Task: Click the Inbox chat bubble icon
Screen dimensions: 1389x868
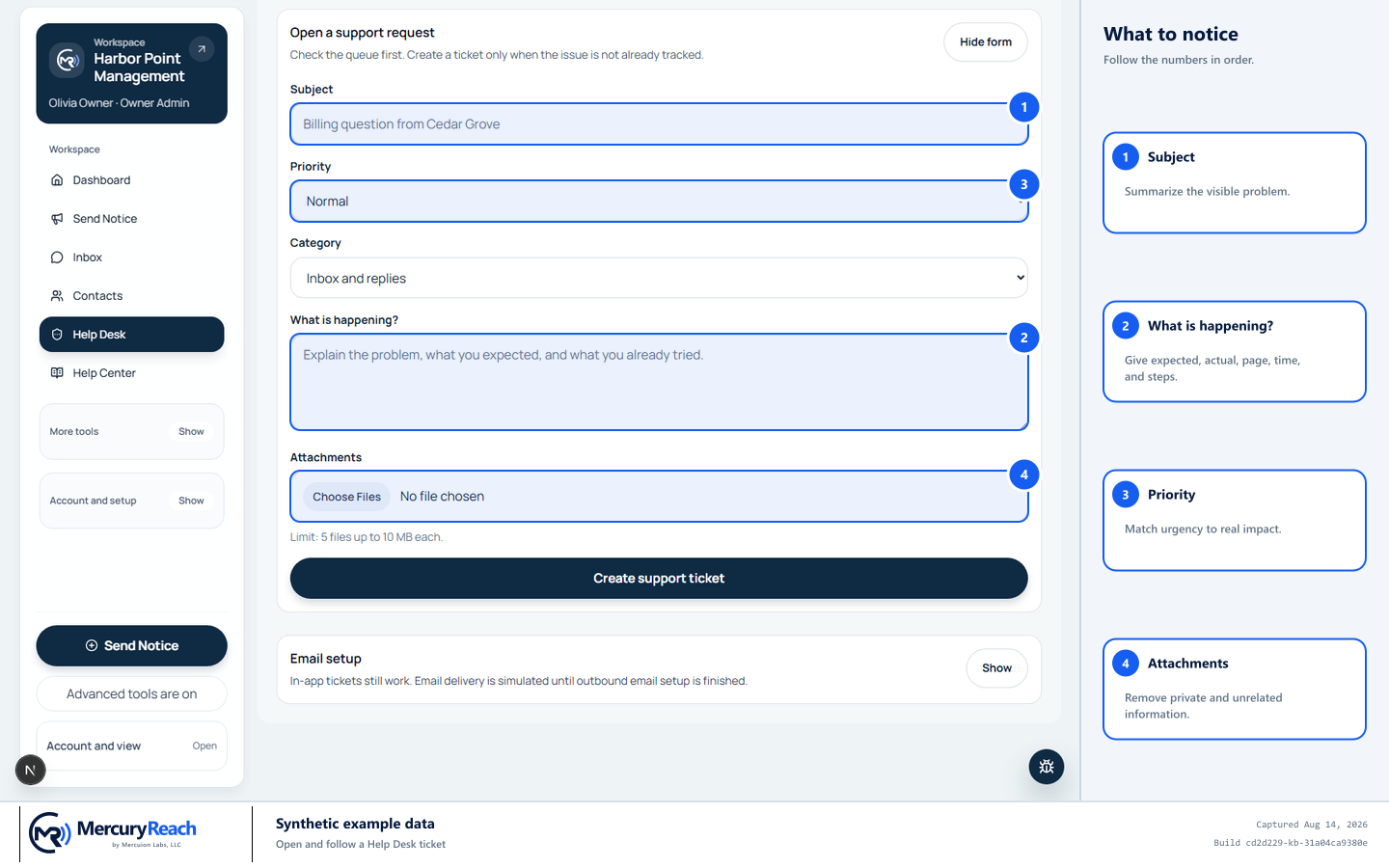Action: click(57, 258)
